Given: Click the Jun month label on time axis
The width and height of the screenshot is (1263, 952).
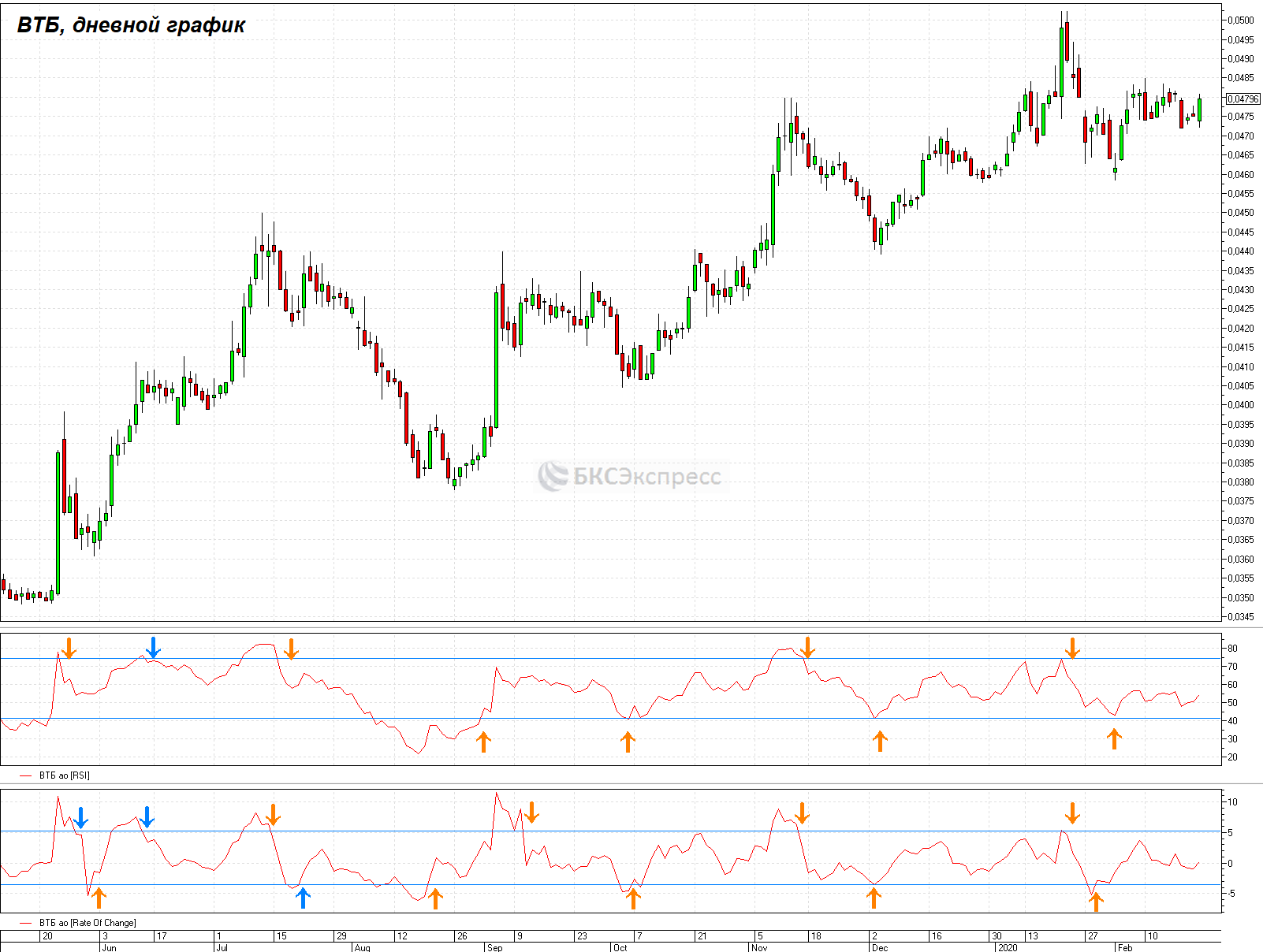Looking at the screenshot, I should coord(109,947).
